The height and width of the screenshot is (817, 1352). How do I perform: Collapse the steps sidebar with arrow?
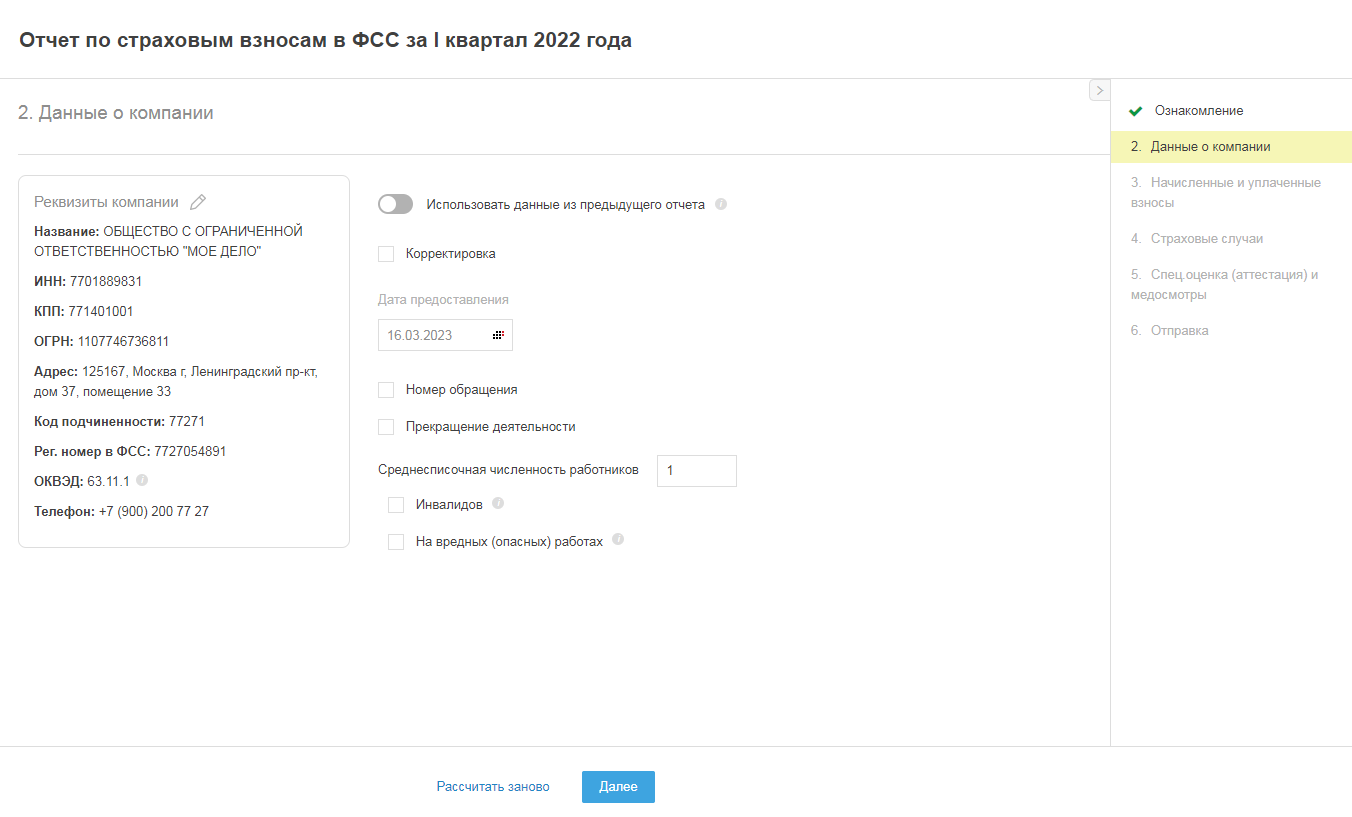pos(1098,90)
